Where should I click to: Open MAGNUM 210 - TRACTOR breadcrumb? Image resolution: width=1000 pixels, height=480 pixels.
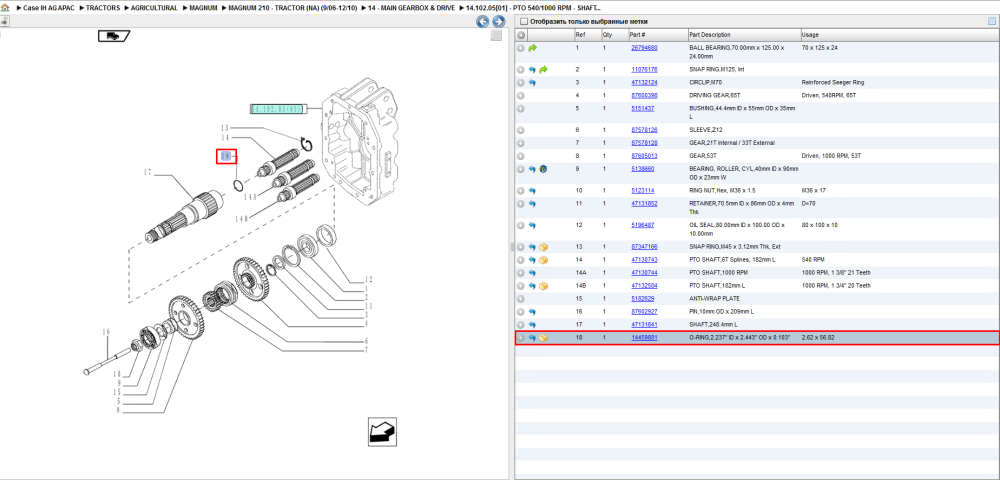pos(293,8)
